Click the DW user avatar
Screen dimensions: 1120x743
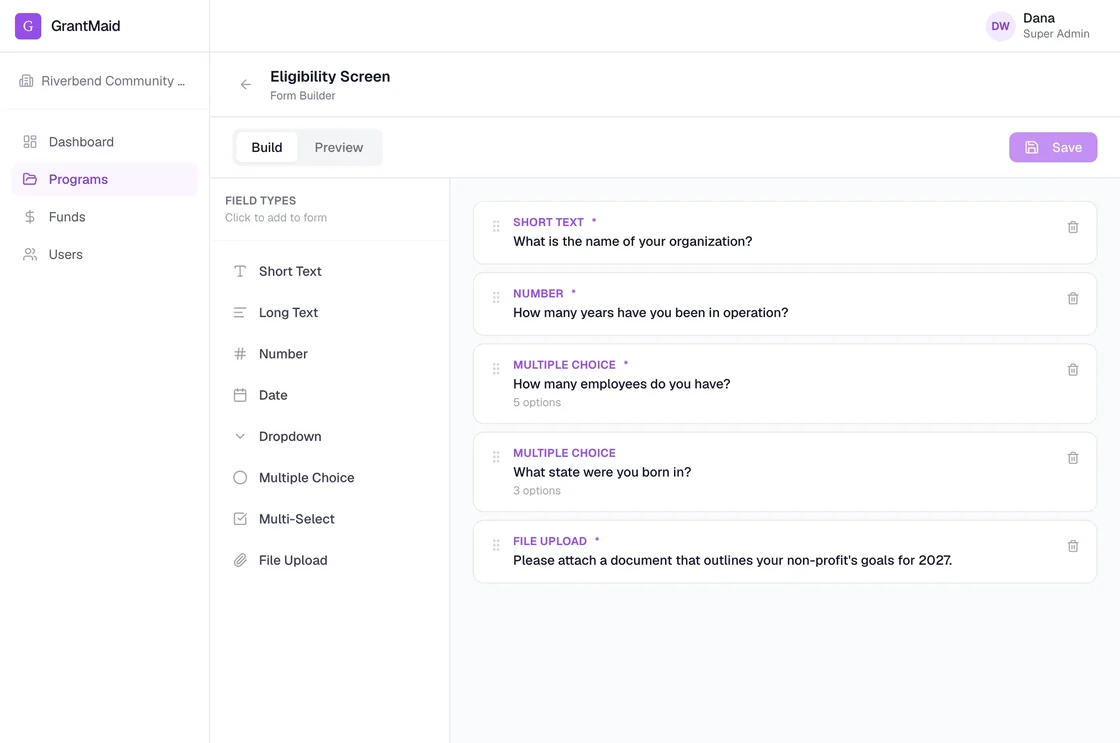(1000, 26)
